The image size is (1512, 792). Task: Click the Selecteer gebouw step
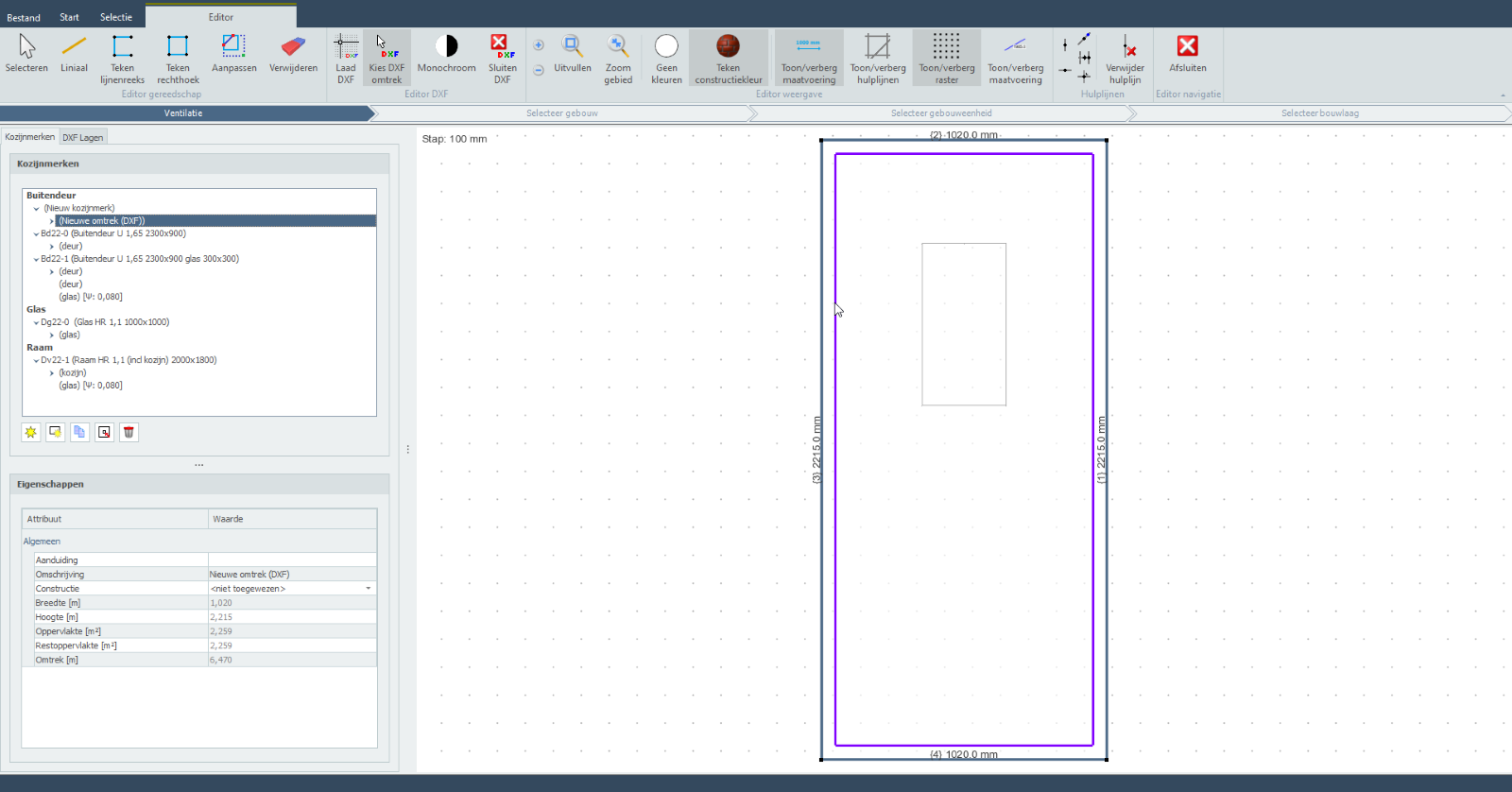coord(561,113)
